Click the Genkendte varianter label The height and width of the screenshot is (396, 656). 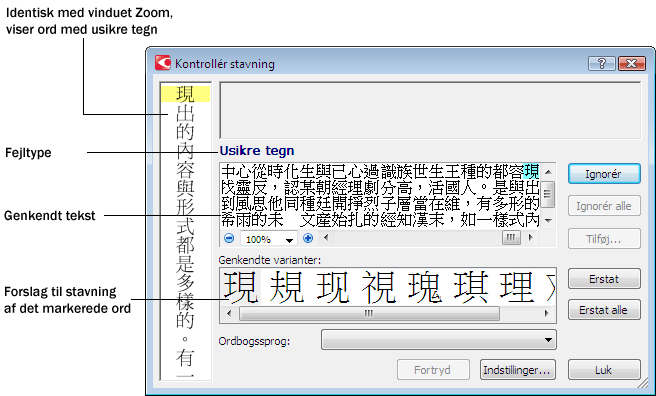point(270,260)
